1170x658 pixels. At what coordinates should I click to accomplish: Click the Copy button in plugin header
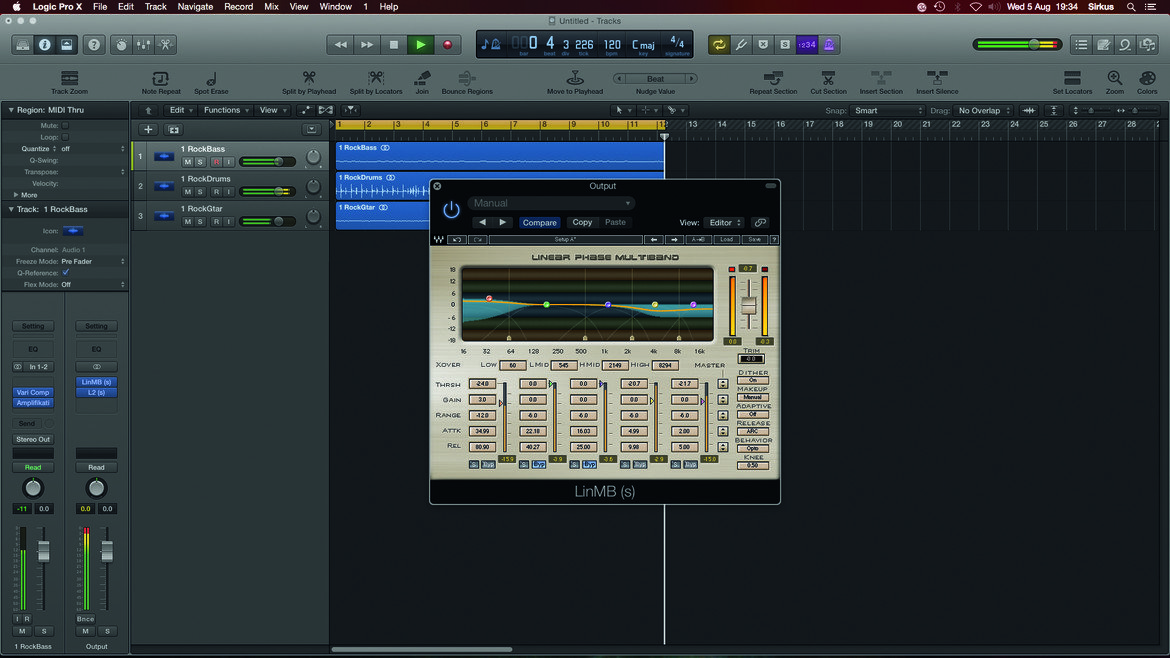click(582, 222)
